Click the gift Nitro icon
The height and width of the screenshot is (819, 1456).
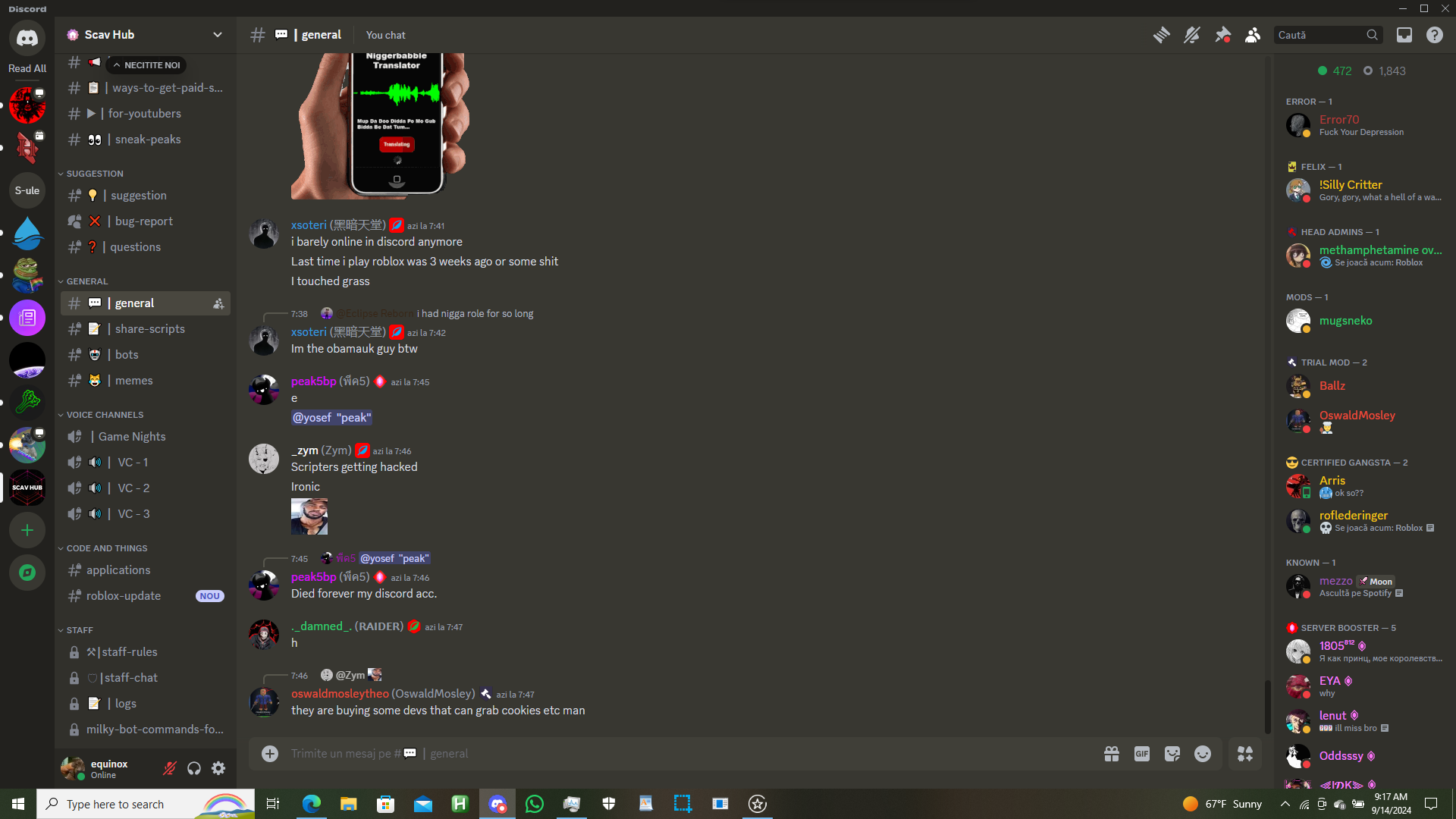pos(1111,754)
